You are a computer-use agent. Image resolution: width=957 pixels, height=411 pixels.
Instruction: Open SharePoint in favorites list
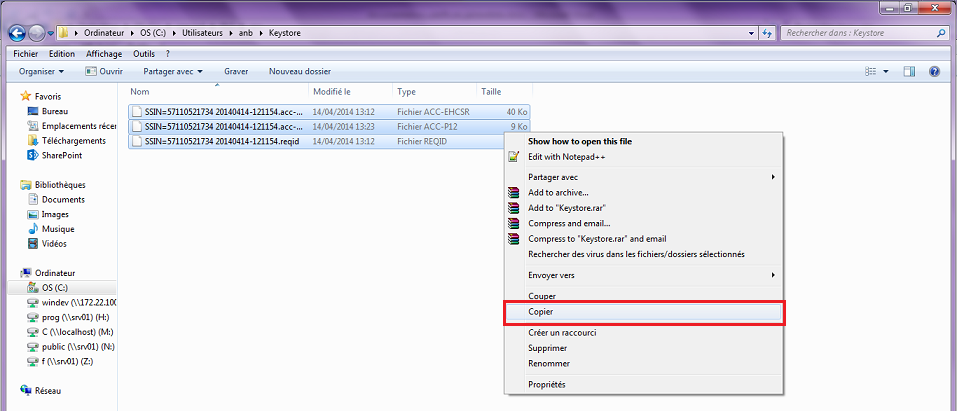54,155
